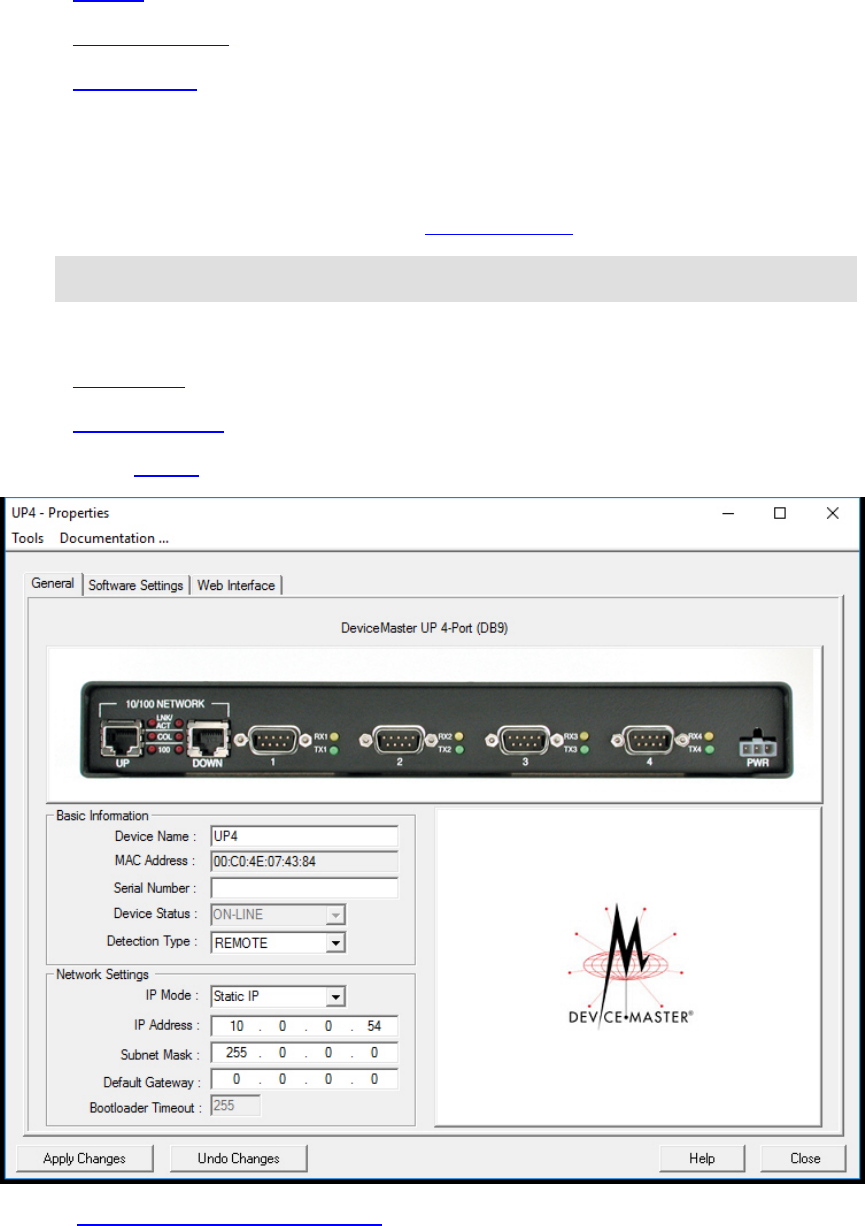Viewport: 865px width, 1226px height.
Task: Click the Undo Changes button
Action: pos(238,1158)
